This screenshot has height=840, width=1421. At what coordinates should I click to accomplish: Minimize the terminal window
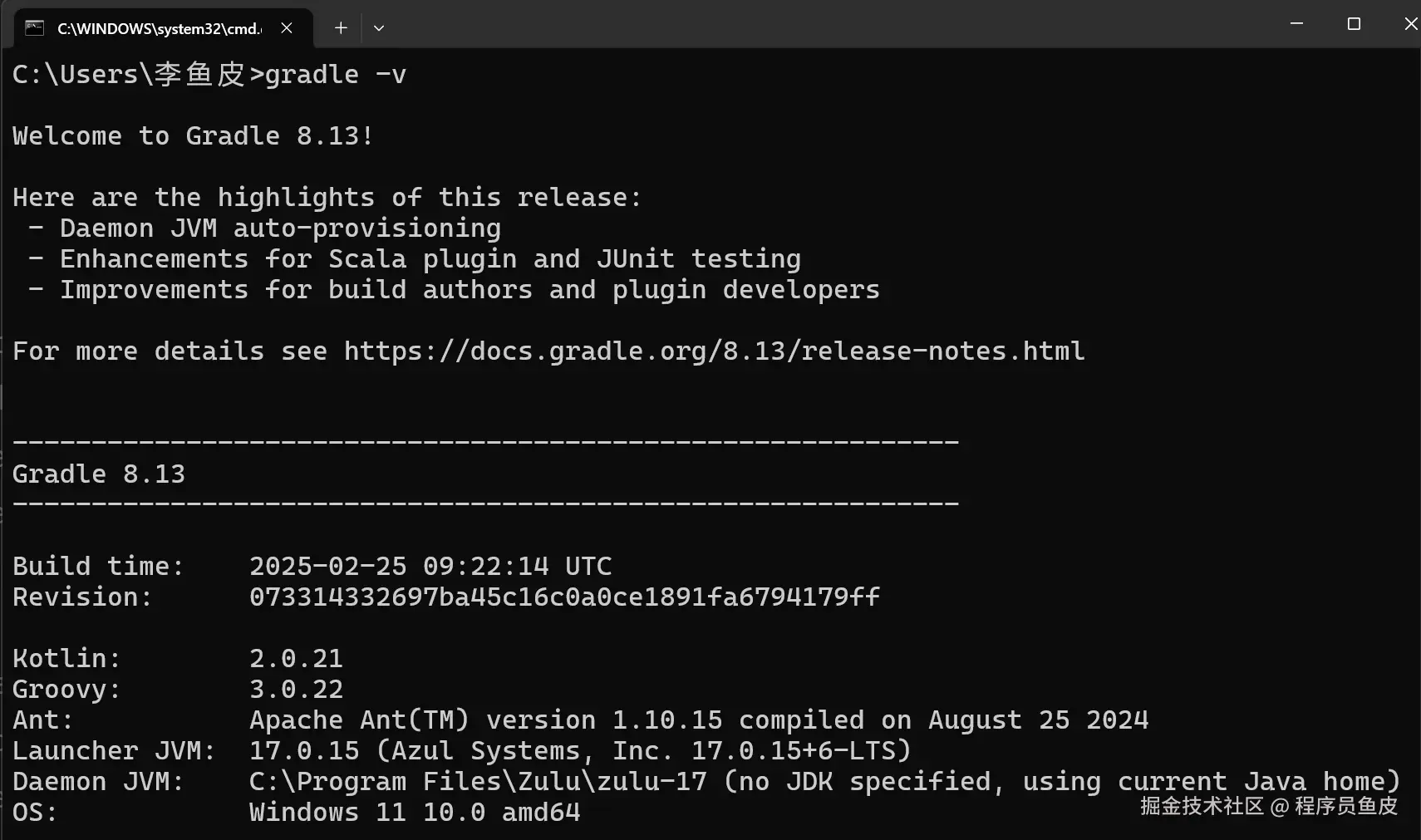(x=1296, y=24)
